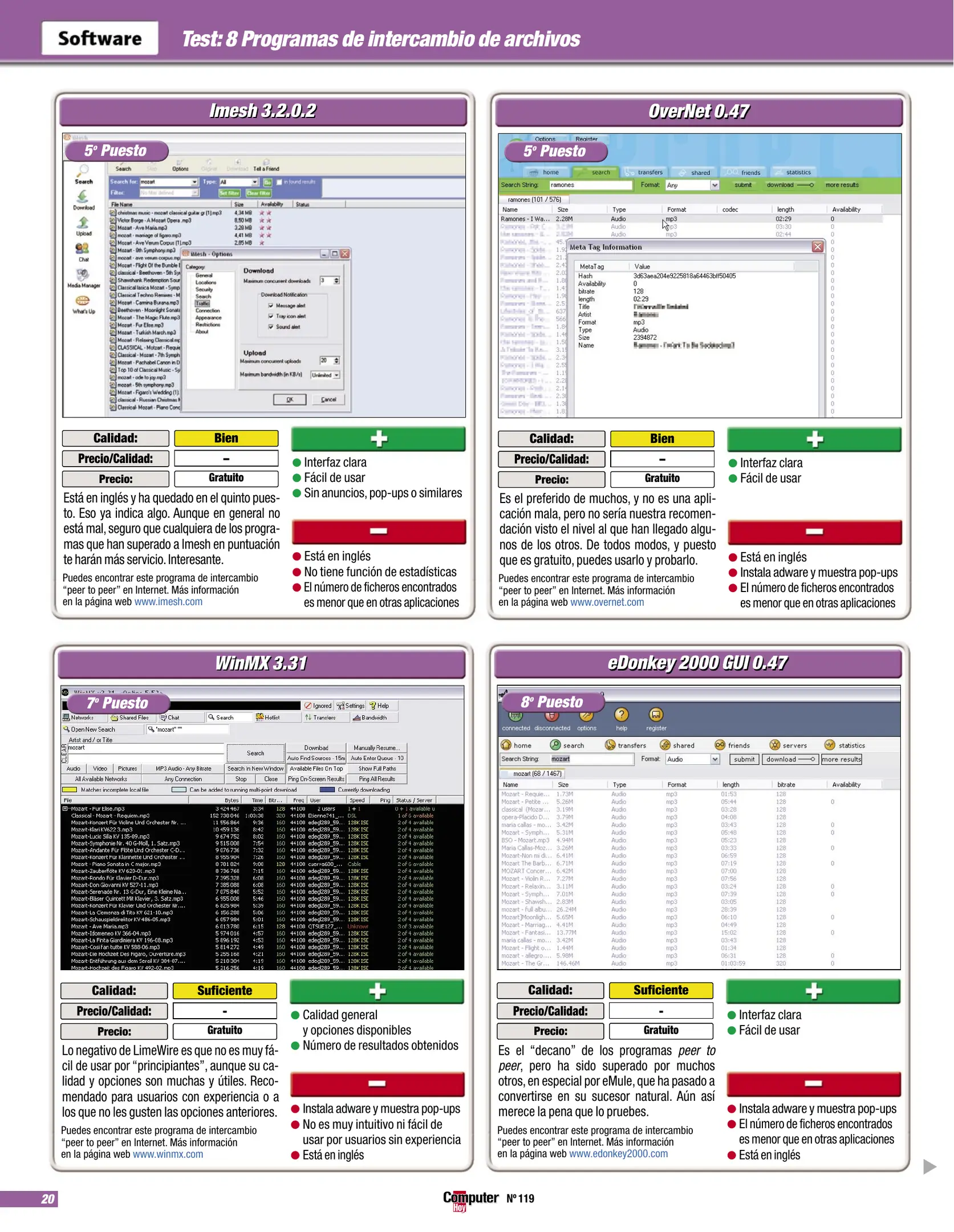Open WinMX Settings toolbar icon
This screenshot has height=1232, width=954.
(350, 706)
